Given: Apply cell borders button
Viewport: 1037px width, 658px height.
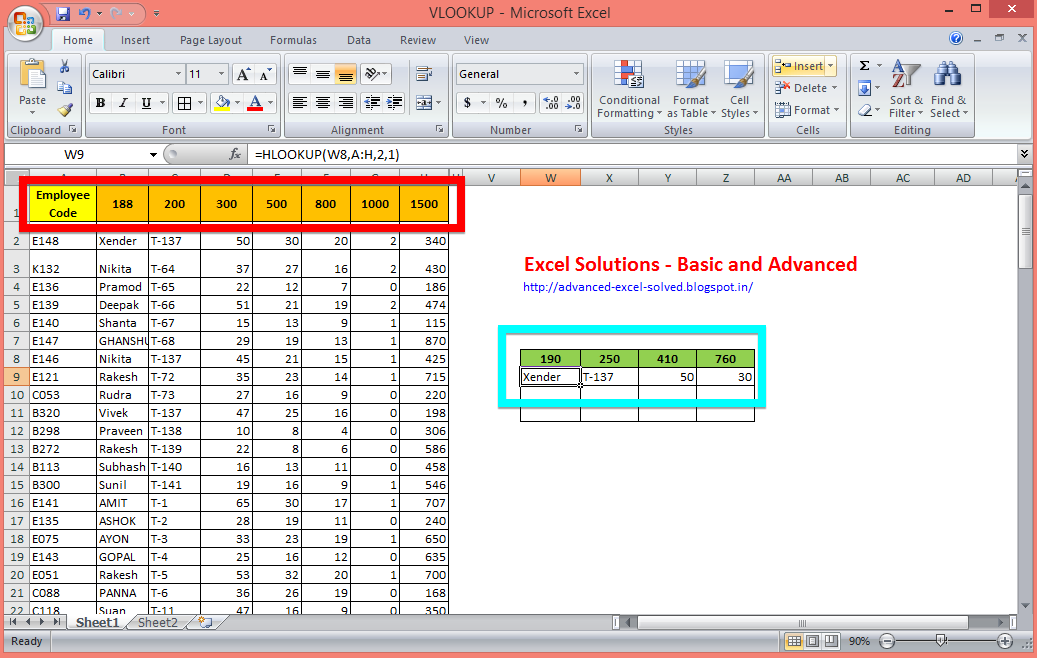Looking at the screenshot, I should [185, 103].
